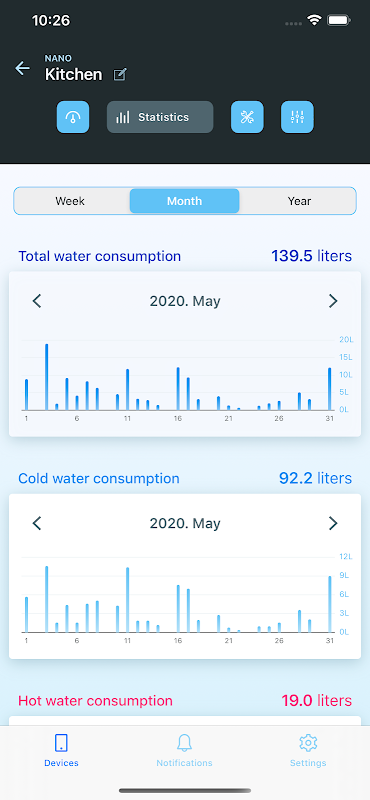
Task: Edit the Kitchen device name
Action: point(120,75)
